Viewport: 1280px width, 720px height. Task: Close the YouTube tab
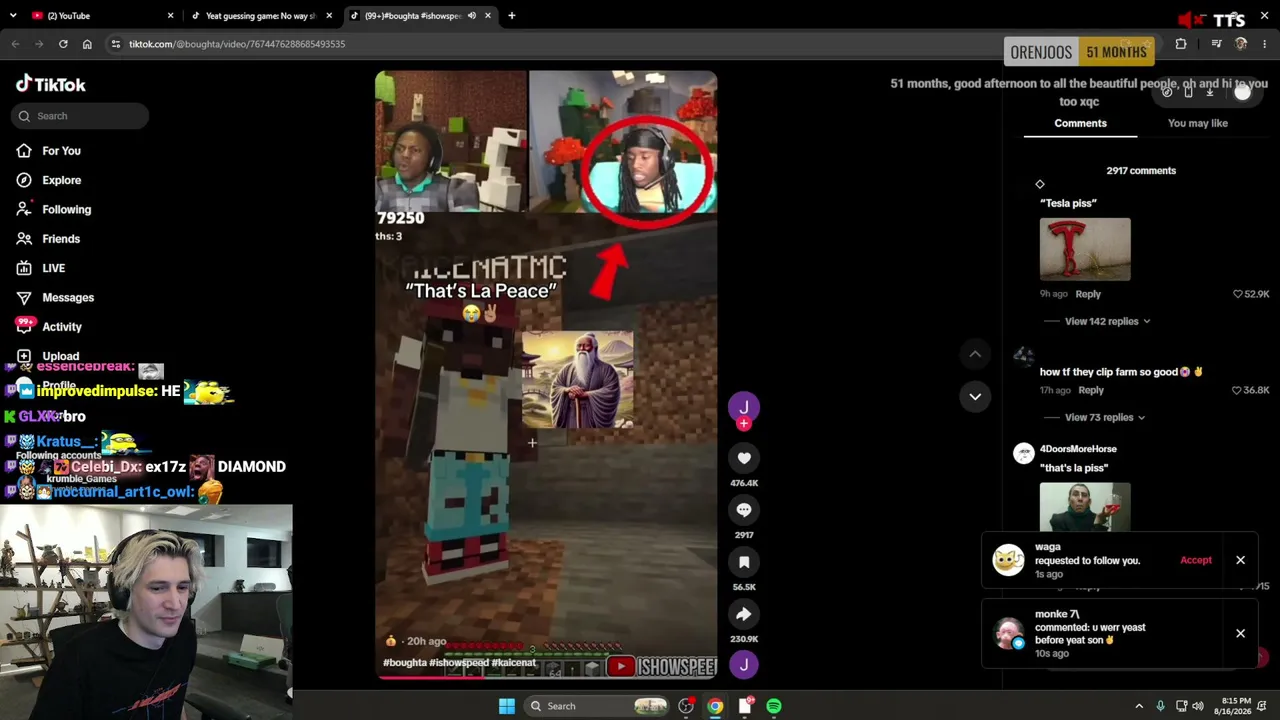(x=170, y=16)
